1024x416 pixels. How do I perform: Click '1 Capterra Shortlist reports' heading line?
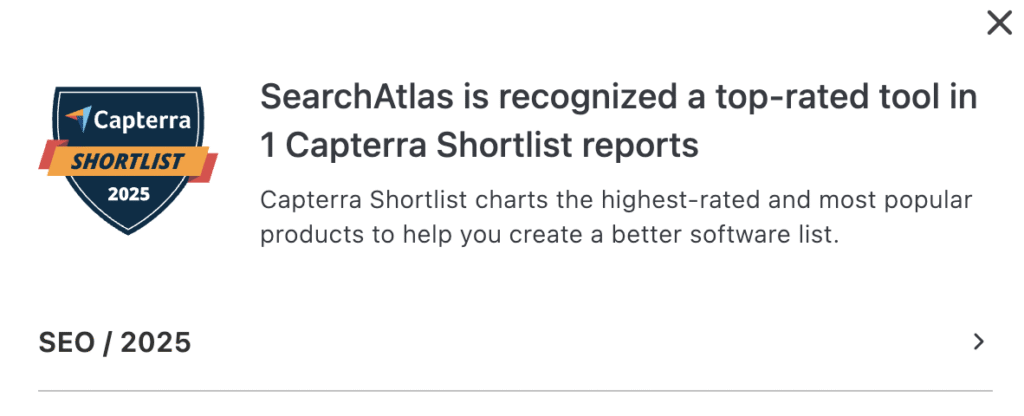(479, 146)
